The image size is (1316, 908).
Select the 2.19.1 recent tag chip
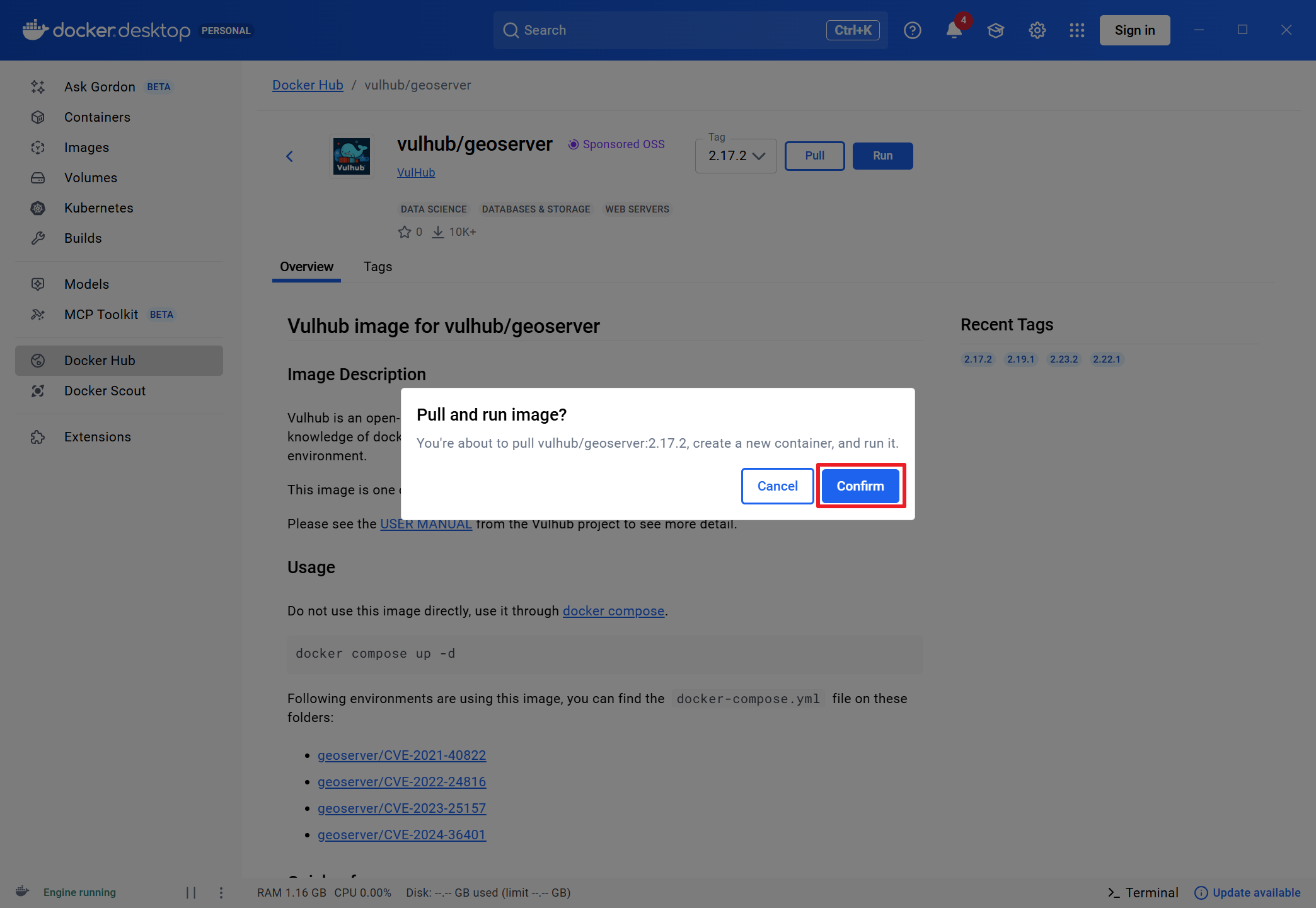(x=1020, y=359)
